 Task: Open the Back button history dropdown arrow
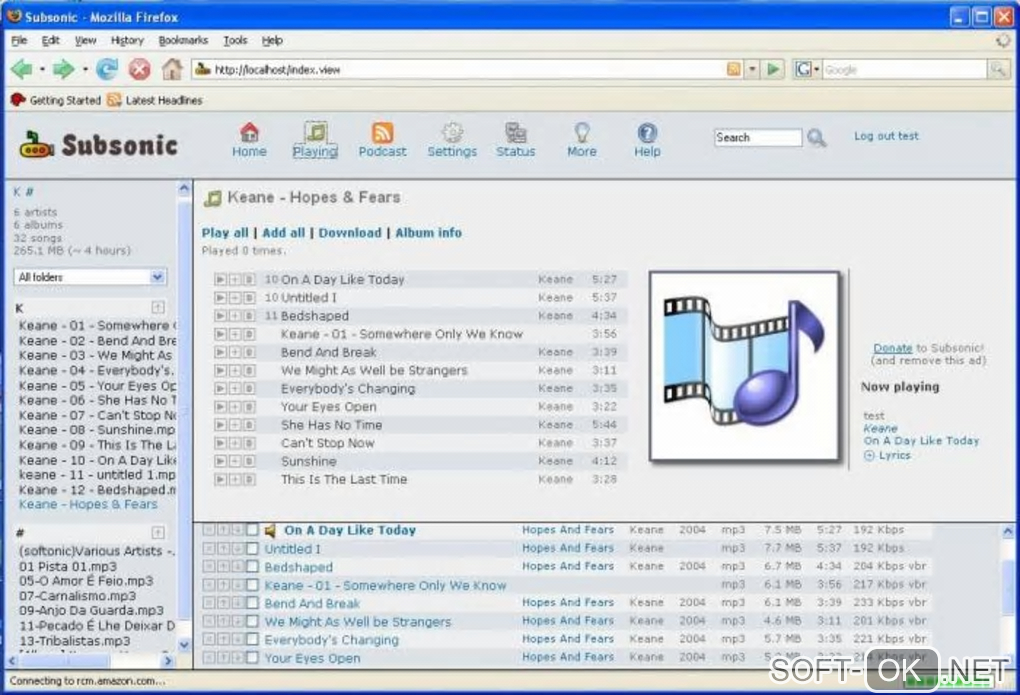tap(42, 68)
